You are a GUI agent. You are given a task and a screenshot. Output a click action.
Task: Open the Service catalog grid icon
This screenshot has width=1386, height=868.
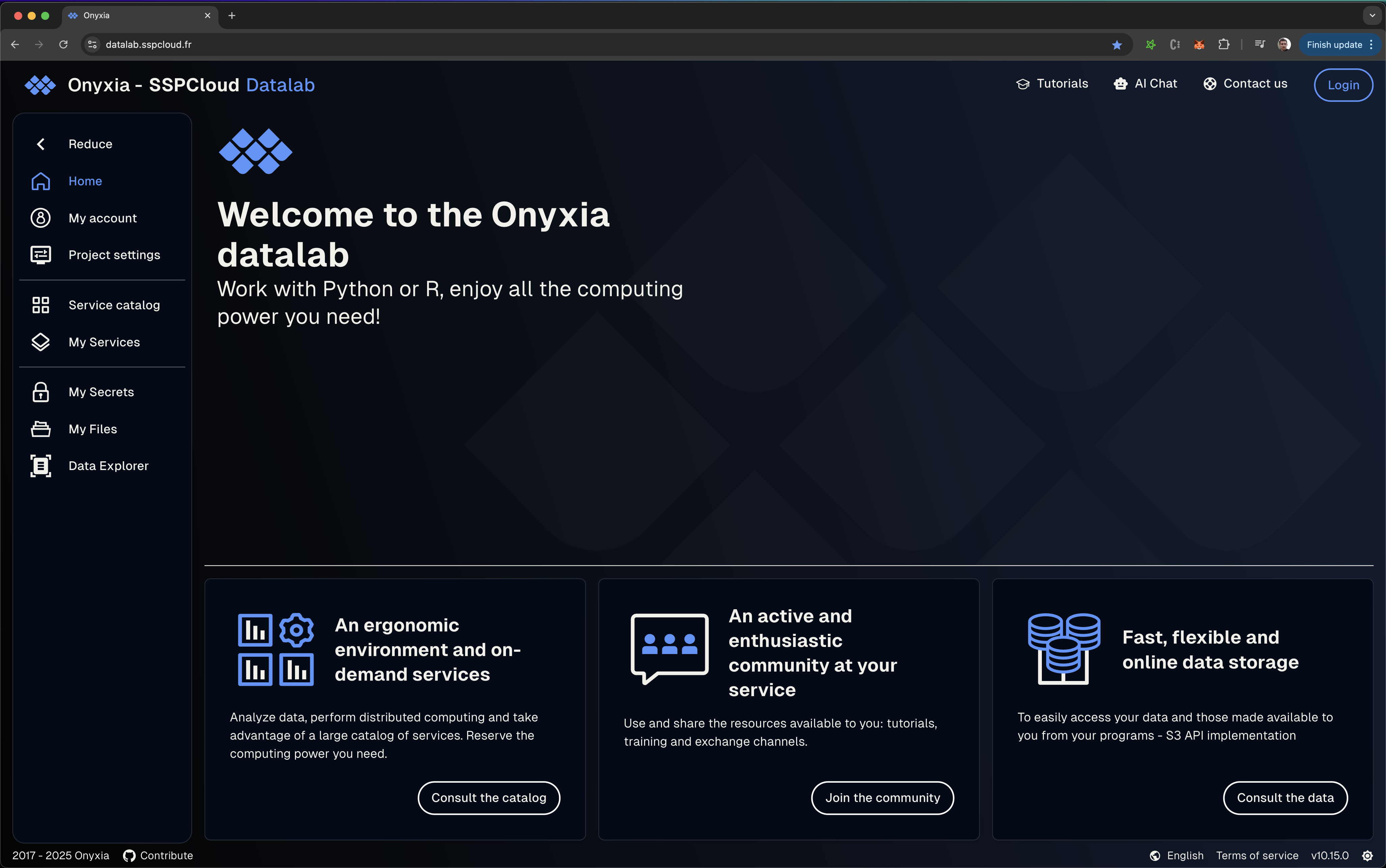pos(40,305)
